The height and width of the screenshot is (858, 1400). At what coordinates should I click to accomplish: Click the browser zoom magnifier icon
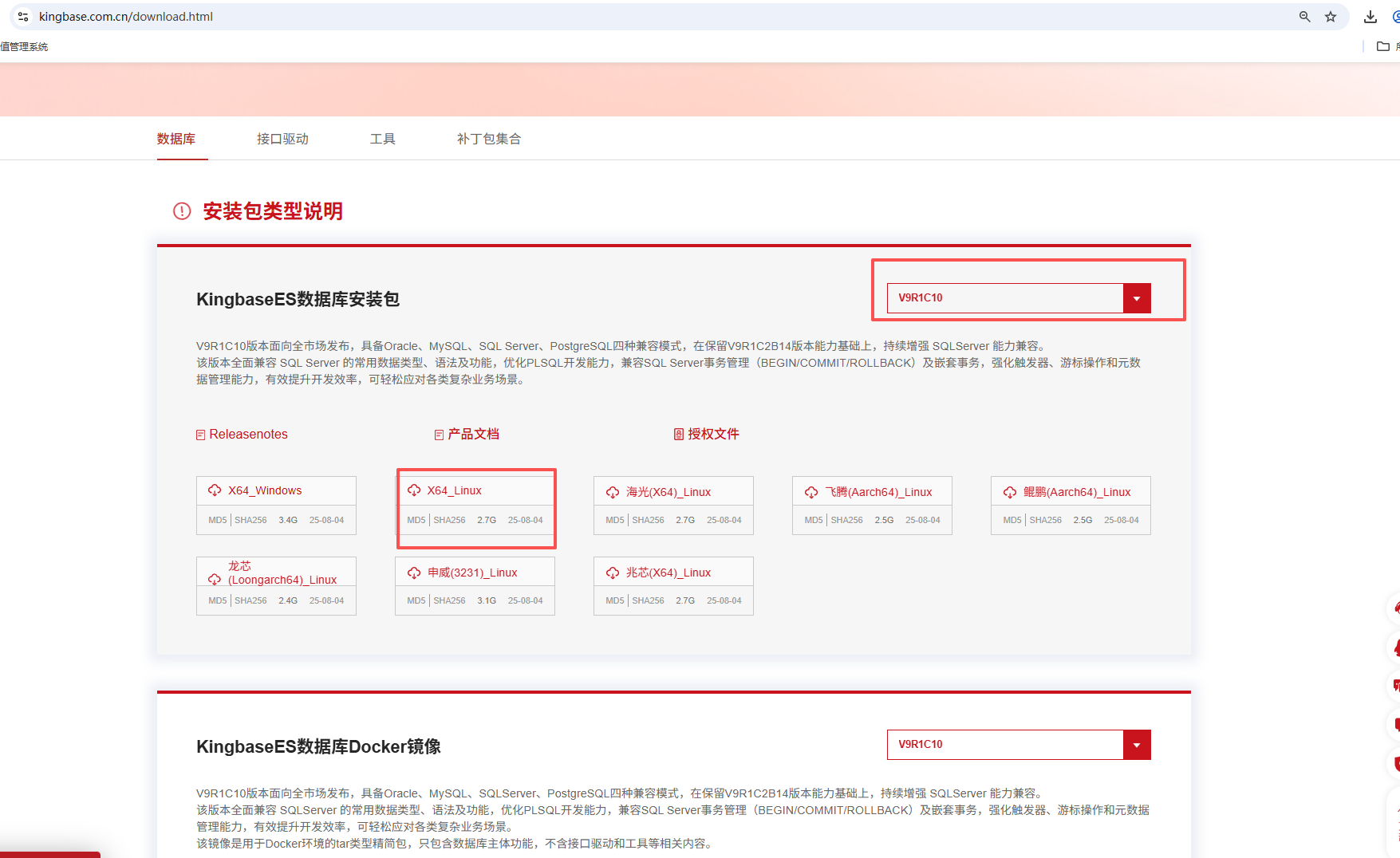click(1305, 17)
